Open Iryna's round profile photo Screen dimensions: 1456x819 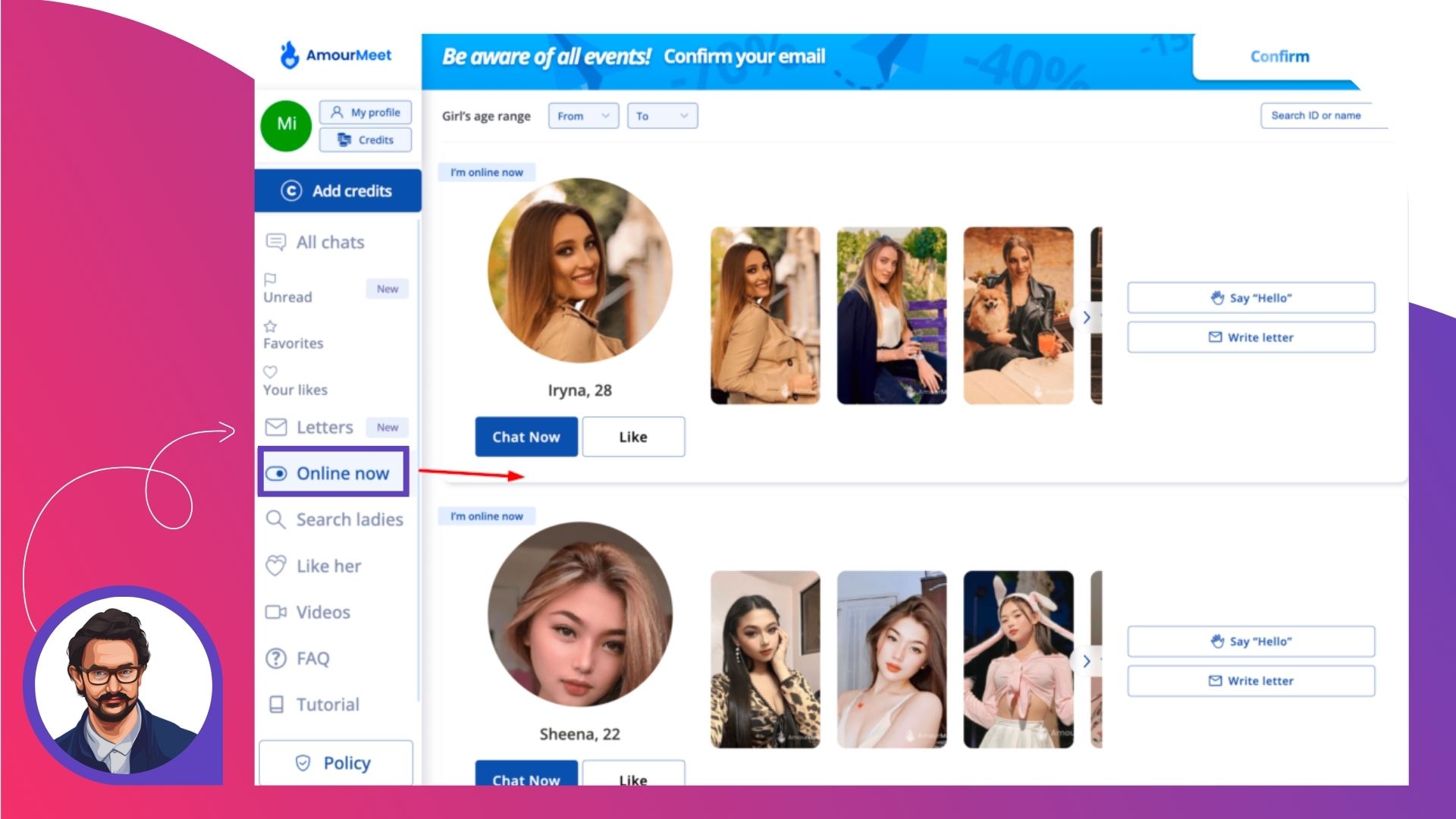tap(579, 270)
